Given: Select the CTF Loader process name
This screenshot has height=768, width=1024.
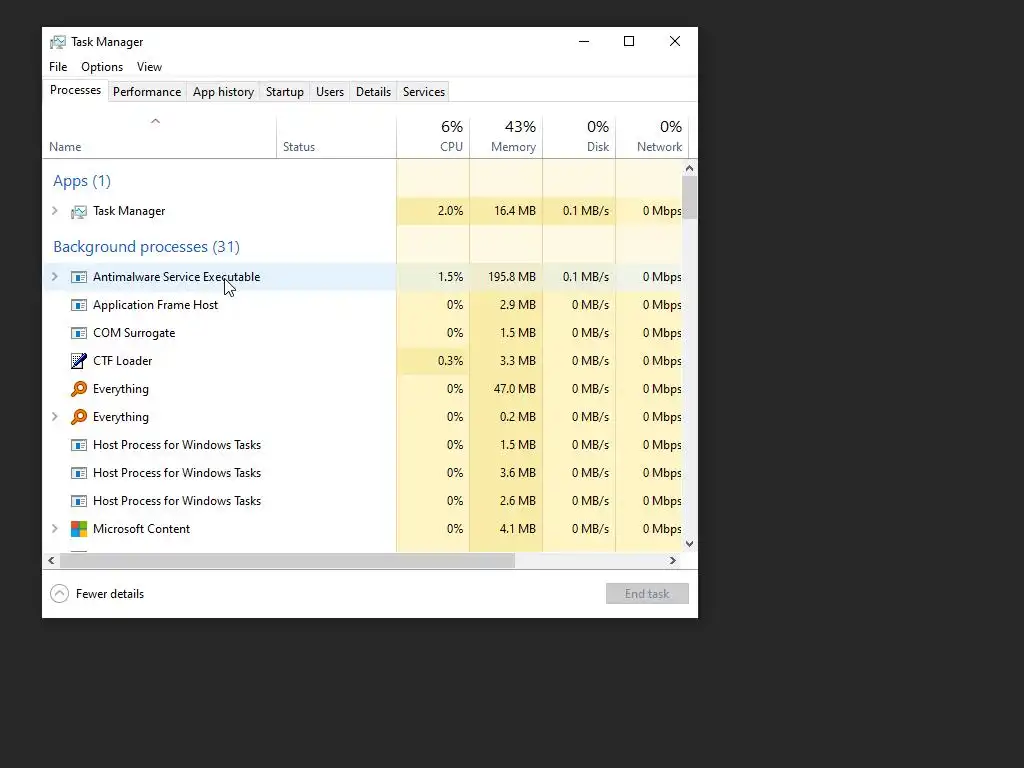Looking at the screenshot, I should (x=123, y=360).
